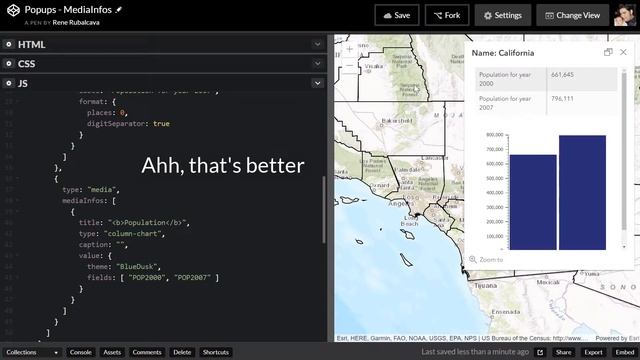Click the 'Ensenada' map label
This screenshot has height=360, width=640.
(506, 312)
